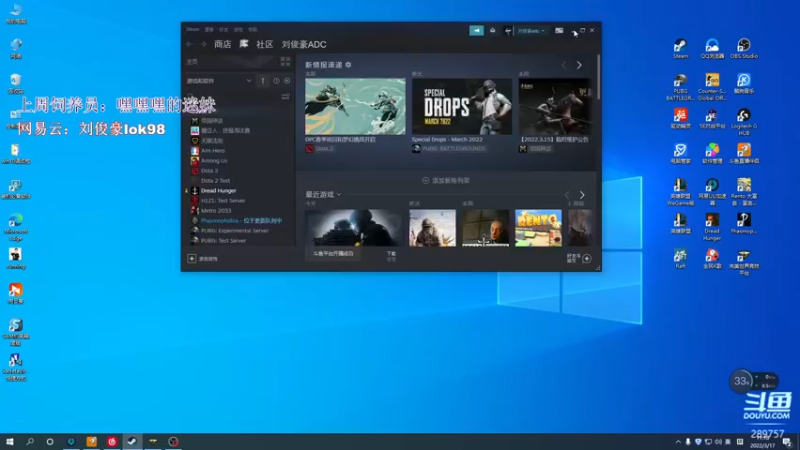
Task: Open the Steam menu in the menu bar
Action: 192,30
